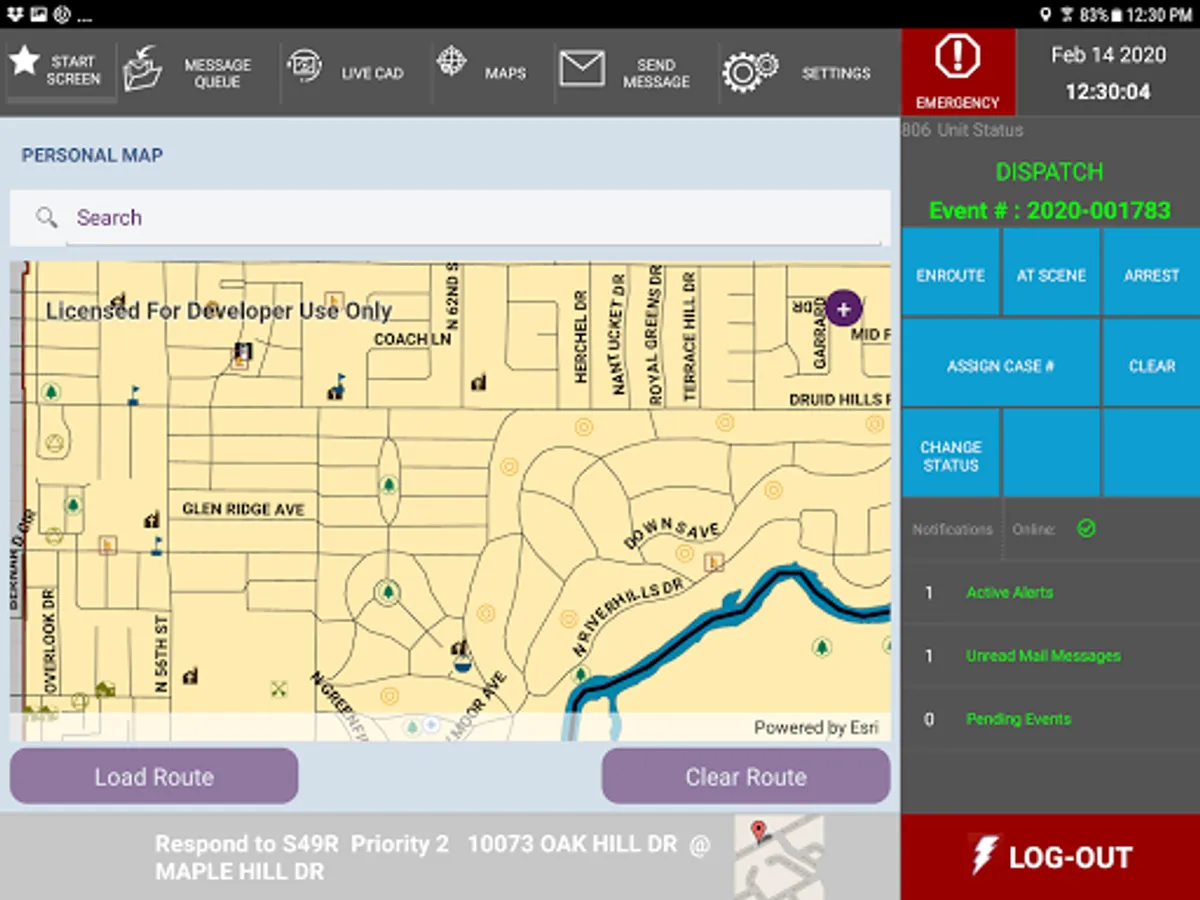1200x900 pixels.
Task: Open the Start Screen star icon
Action: pos(24,60)
